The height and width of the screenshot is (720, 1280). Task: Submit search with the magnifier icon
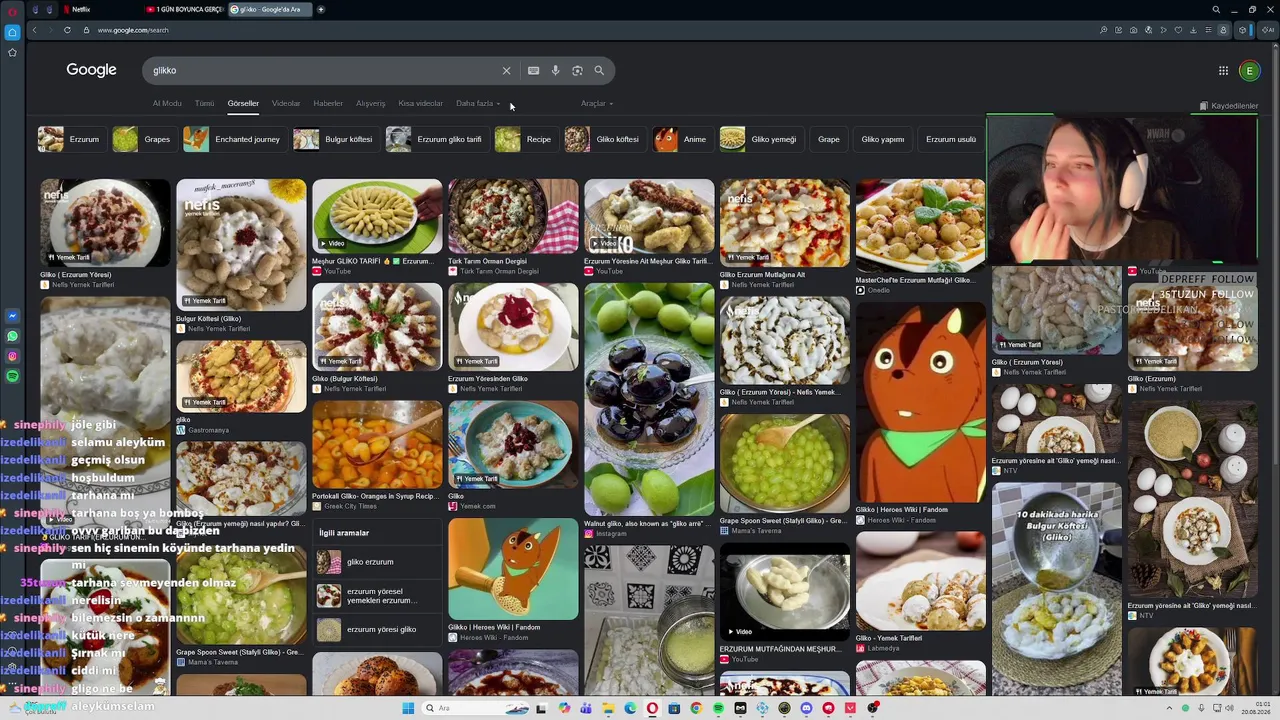coord(599,71)
